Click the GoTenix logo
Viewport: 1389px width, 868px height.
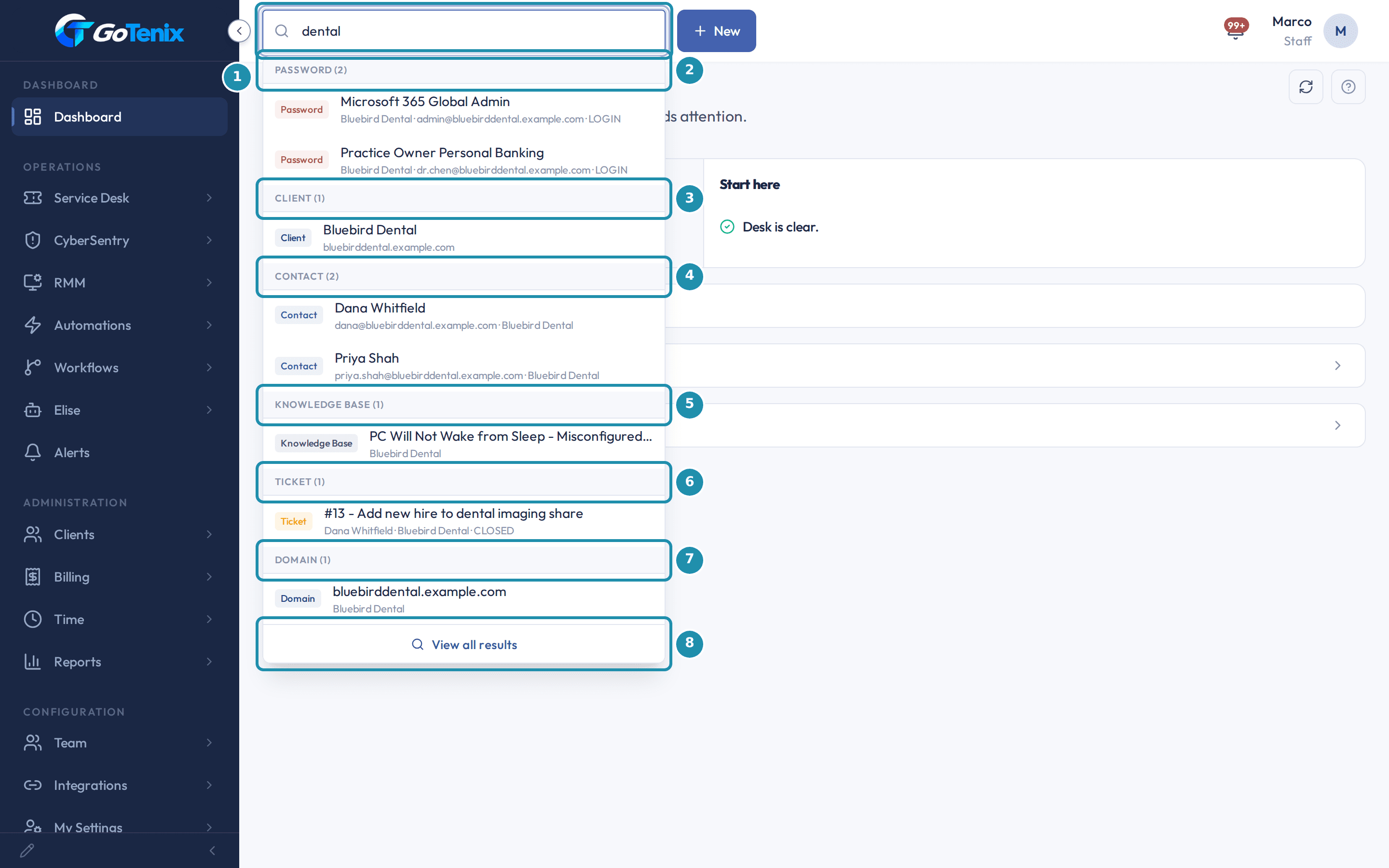click(x=120, y=31)
